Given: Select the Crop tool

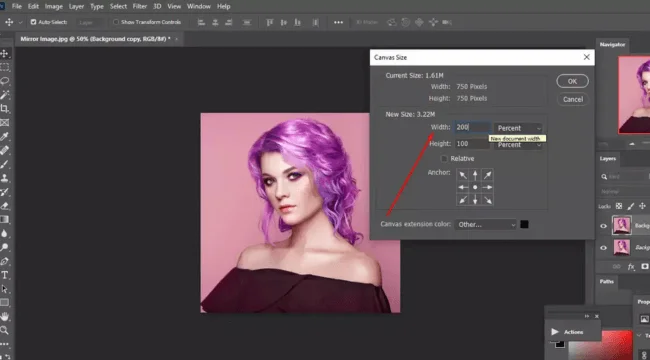Looking at the screenshot, I should coord(5,109).
